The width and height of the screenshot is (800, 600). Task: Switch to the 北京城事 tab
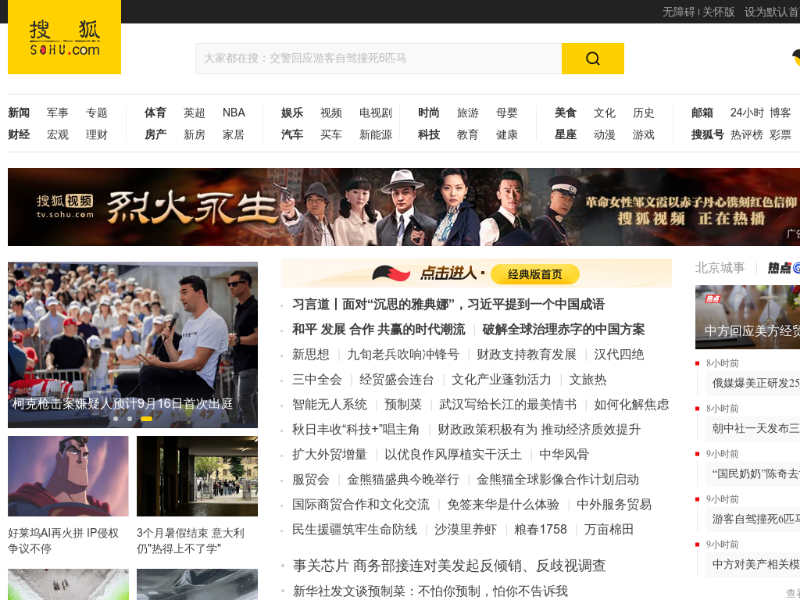pyautogui.click(x=720, y=268)
